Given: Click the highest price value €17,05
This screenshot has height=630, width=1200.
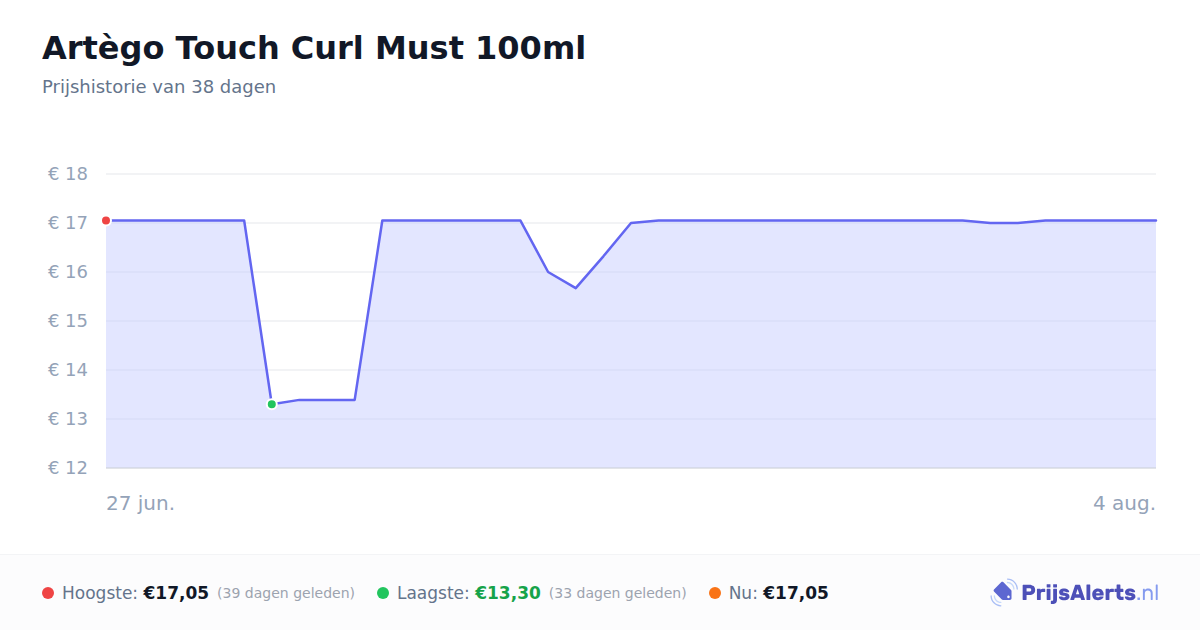Looking at the screenshot, I should click(176, 593).
